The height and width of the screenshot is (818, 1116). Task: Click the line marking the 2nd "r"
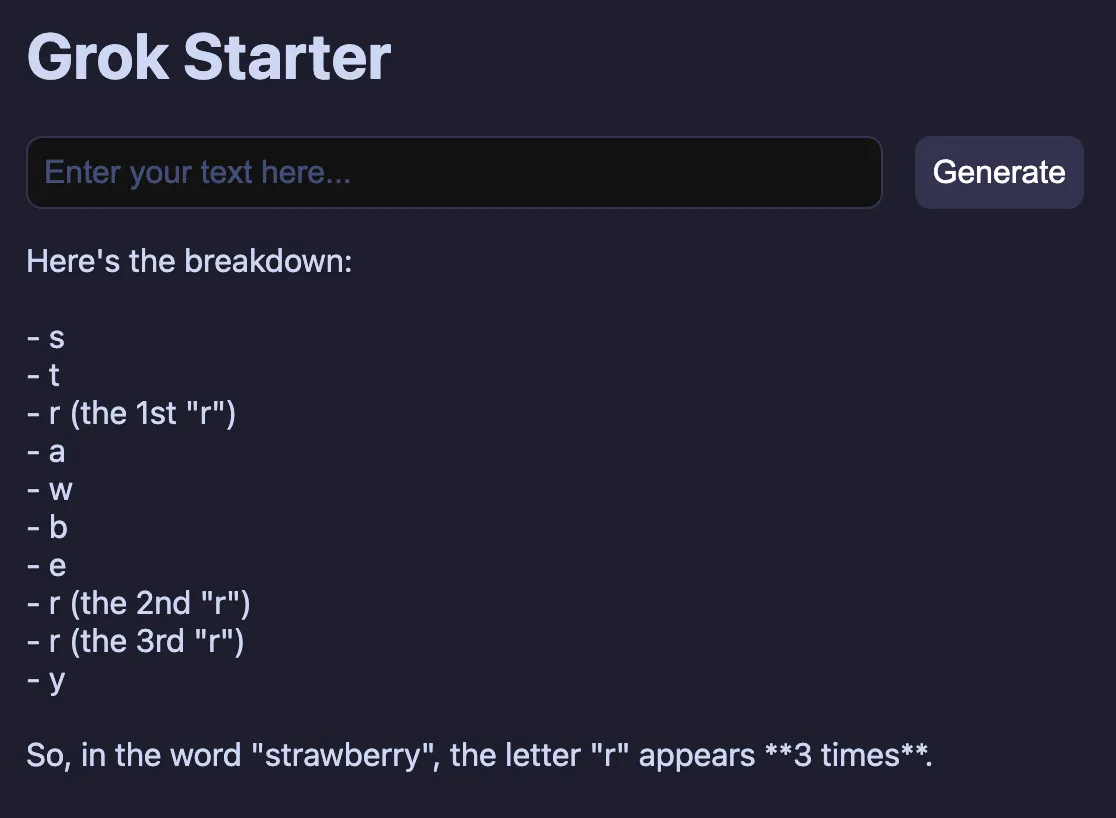point(138,603)
